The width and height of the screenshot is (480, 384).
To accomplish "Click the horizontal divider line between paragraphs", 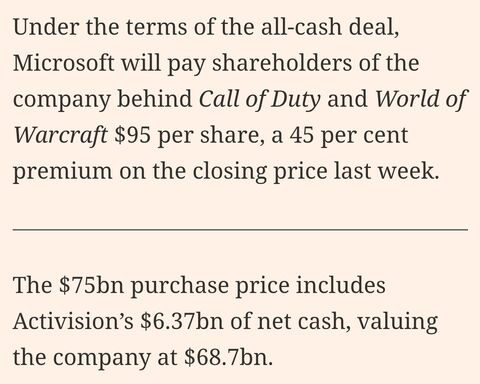I will coord(240,229).
